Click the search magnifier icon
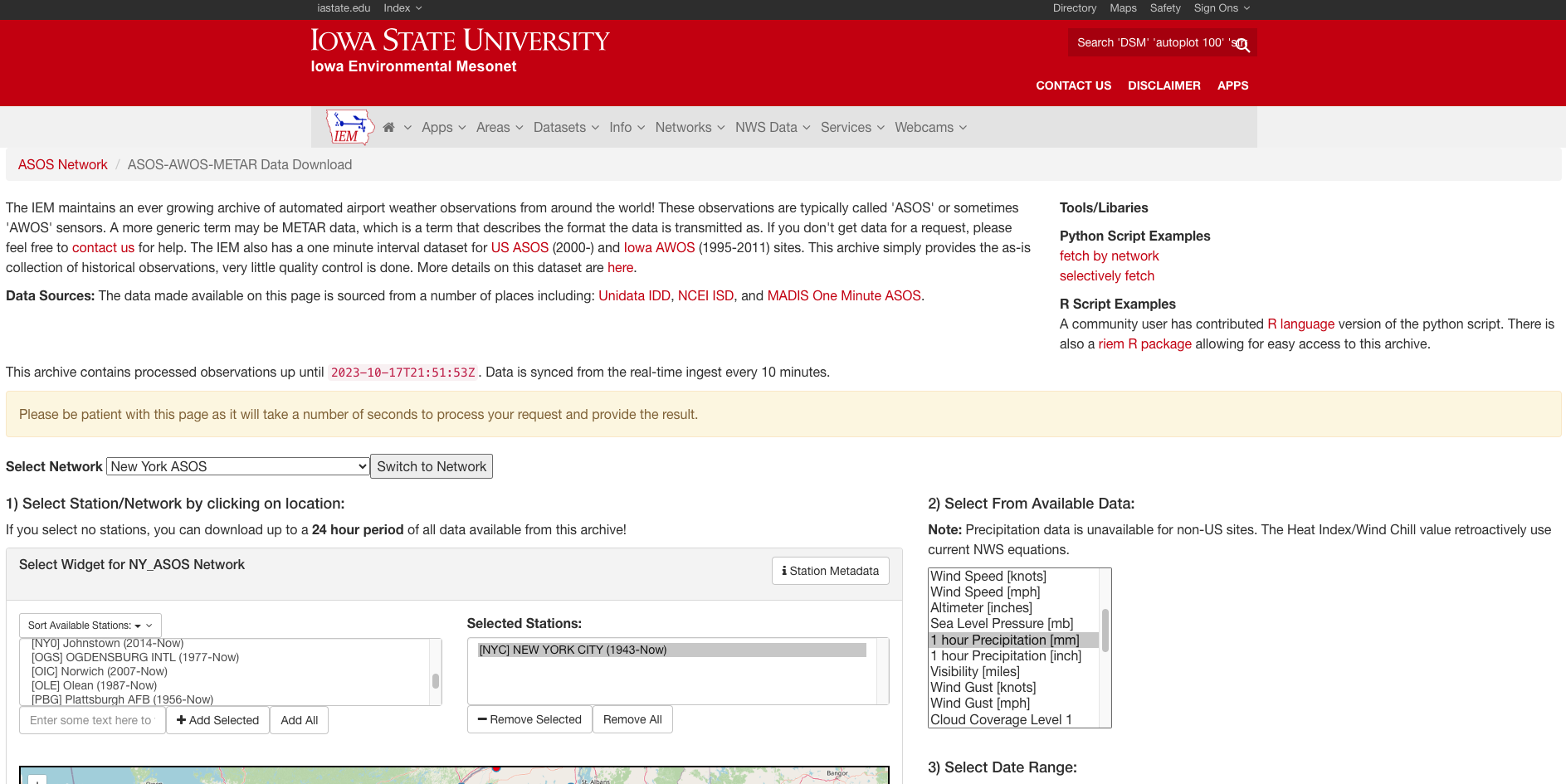The height and width of the screenshot is (784, 1566). tap(1242, 45)
